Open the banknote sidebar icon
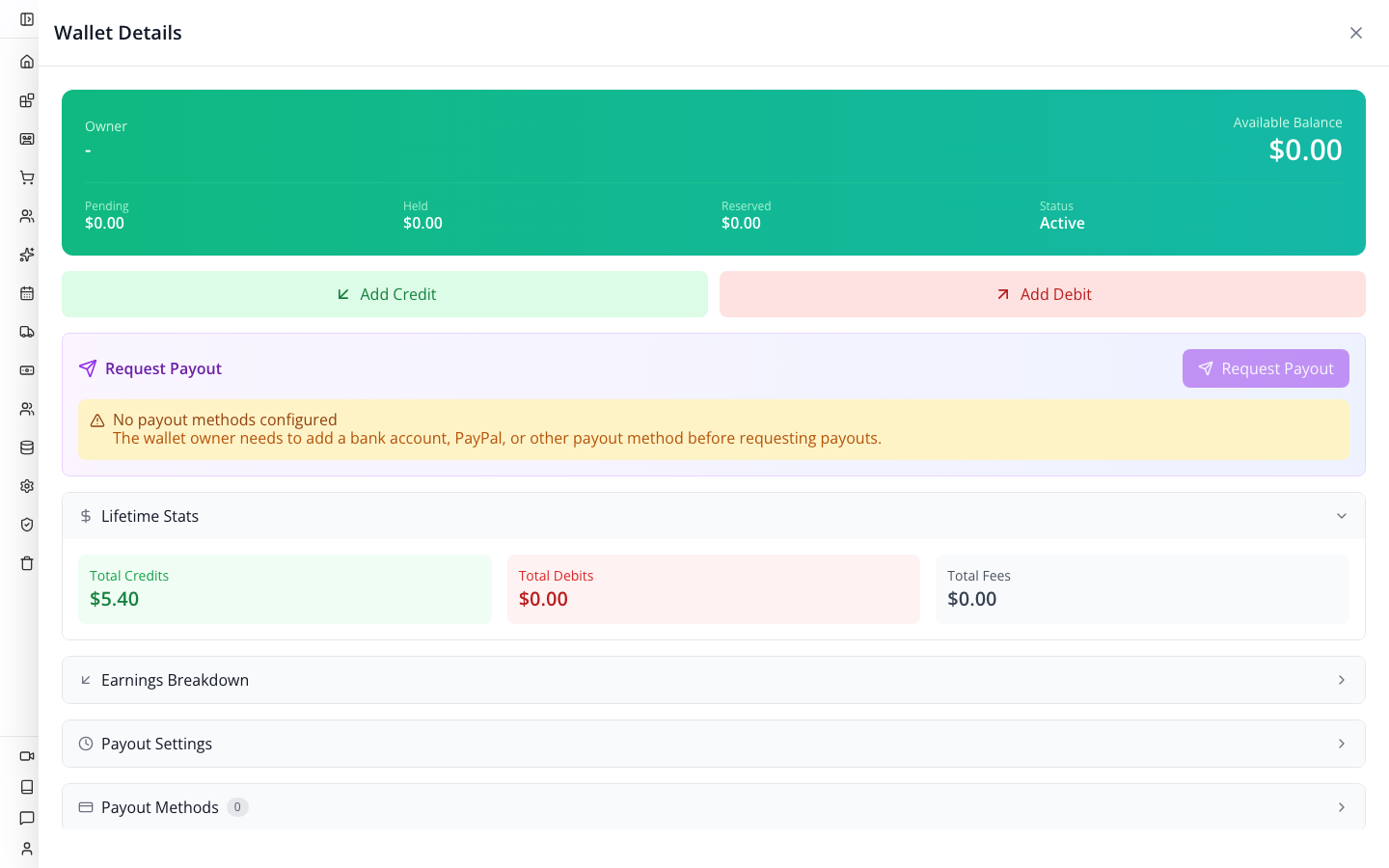Screen dimensions: 1389x868 tap(27, 370)
